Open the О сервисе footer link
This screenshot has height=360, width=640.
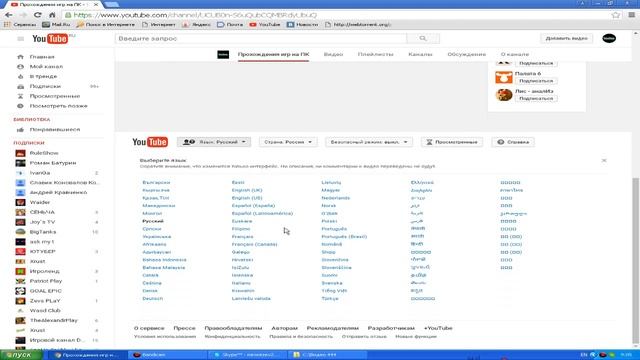[149, 328]
